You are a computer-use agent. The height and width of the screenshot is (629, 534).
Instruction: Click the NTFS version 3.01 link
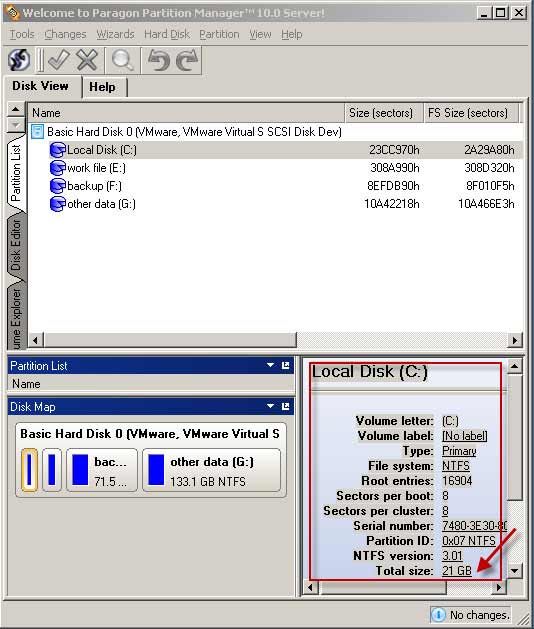452,556
